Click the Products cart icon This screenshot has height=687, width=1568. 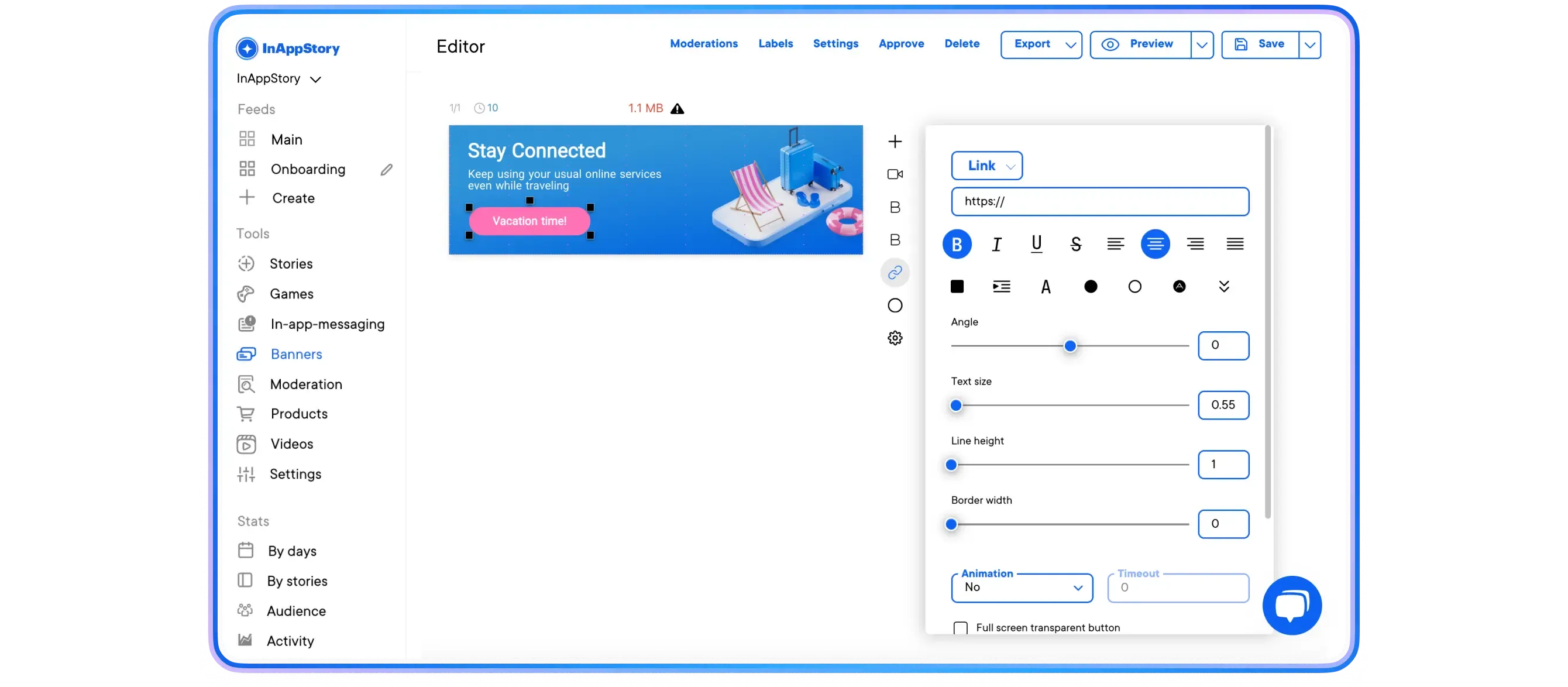pyautogui.click(x=246, y=414)
